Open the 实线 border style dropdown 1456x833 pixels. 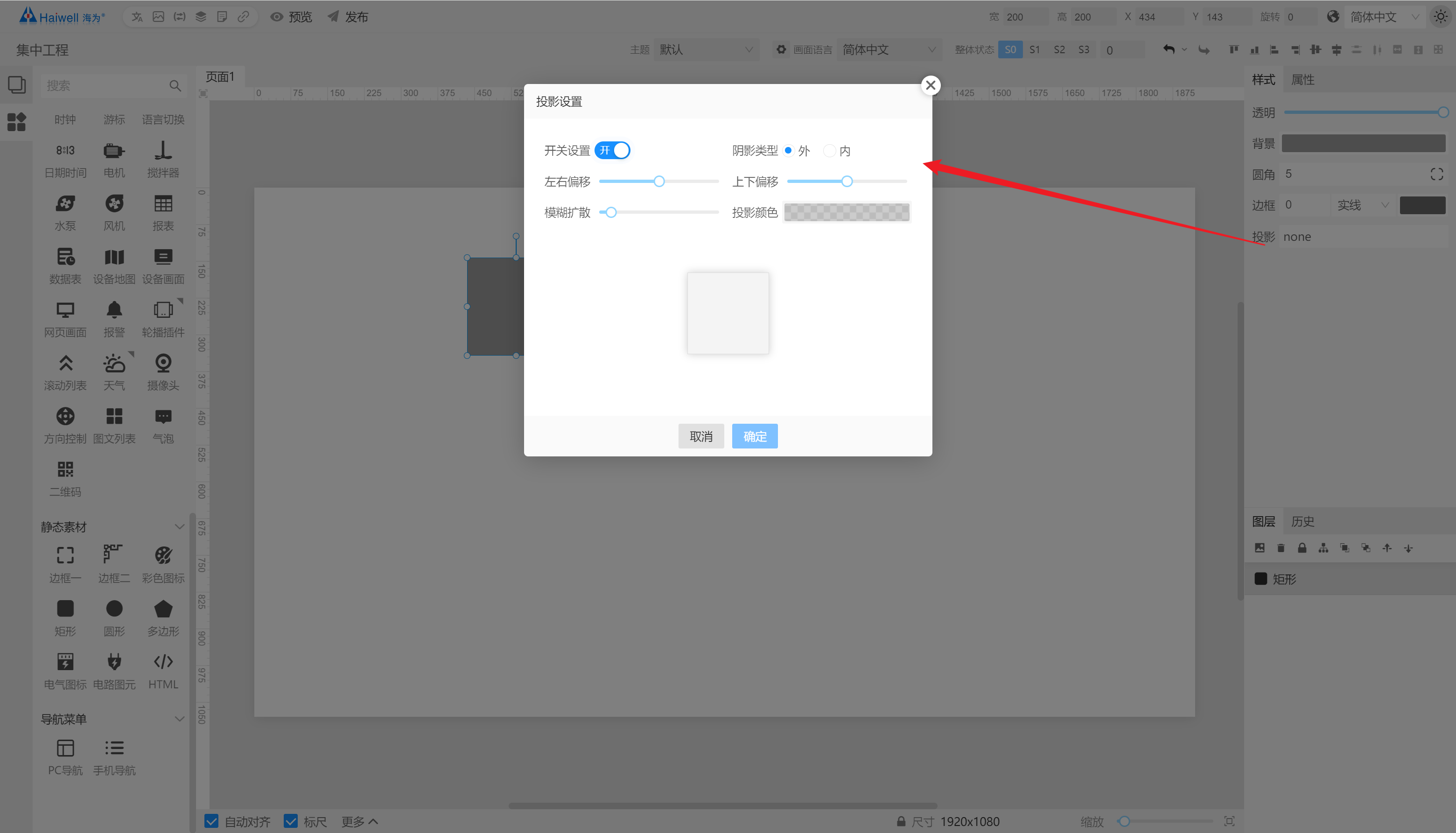pyautogui.click(x=1363, y=205)
